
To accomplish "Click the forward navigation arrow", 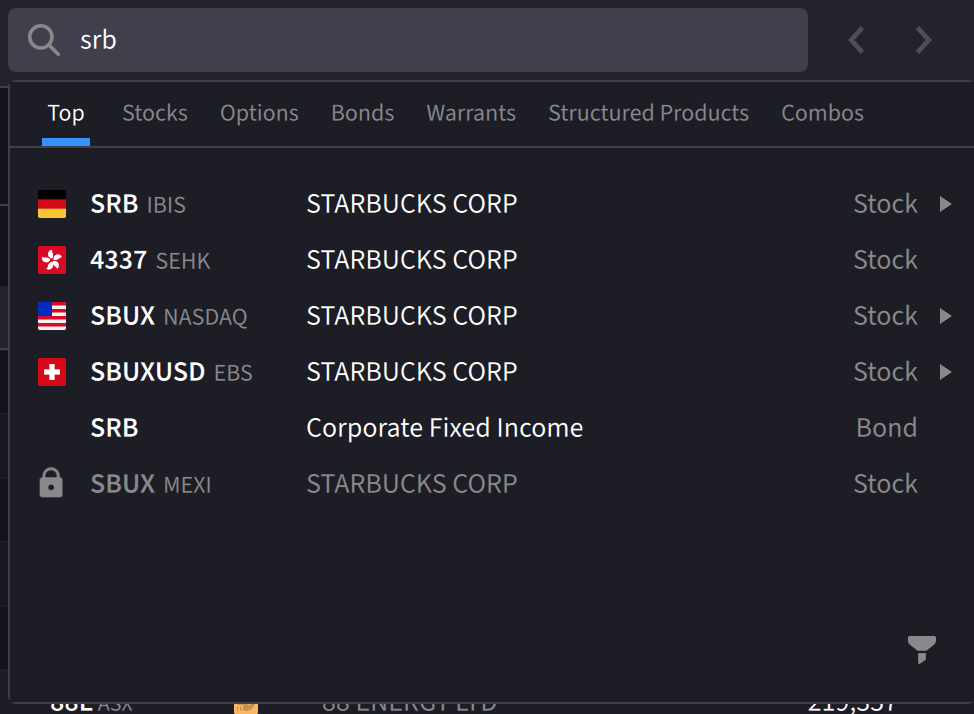I will (923, 40).
